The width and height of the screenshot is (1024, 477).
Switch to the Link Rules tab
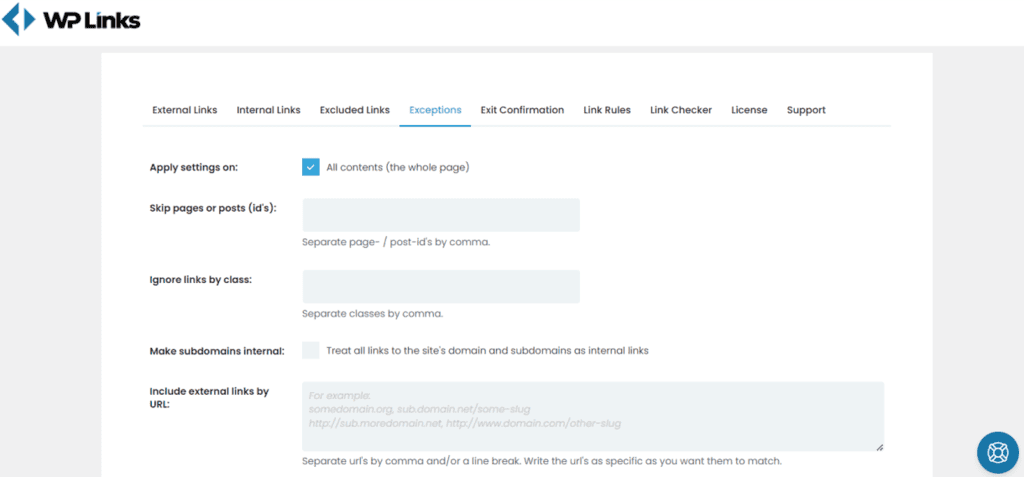click(607, 110)
